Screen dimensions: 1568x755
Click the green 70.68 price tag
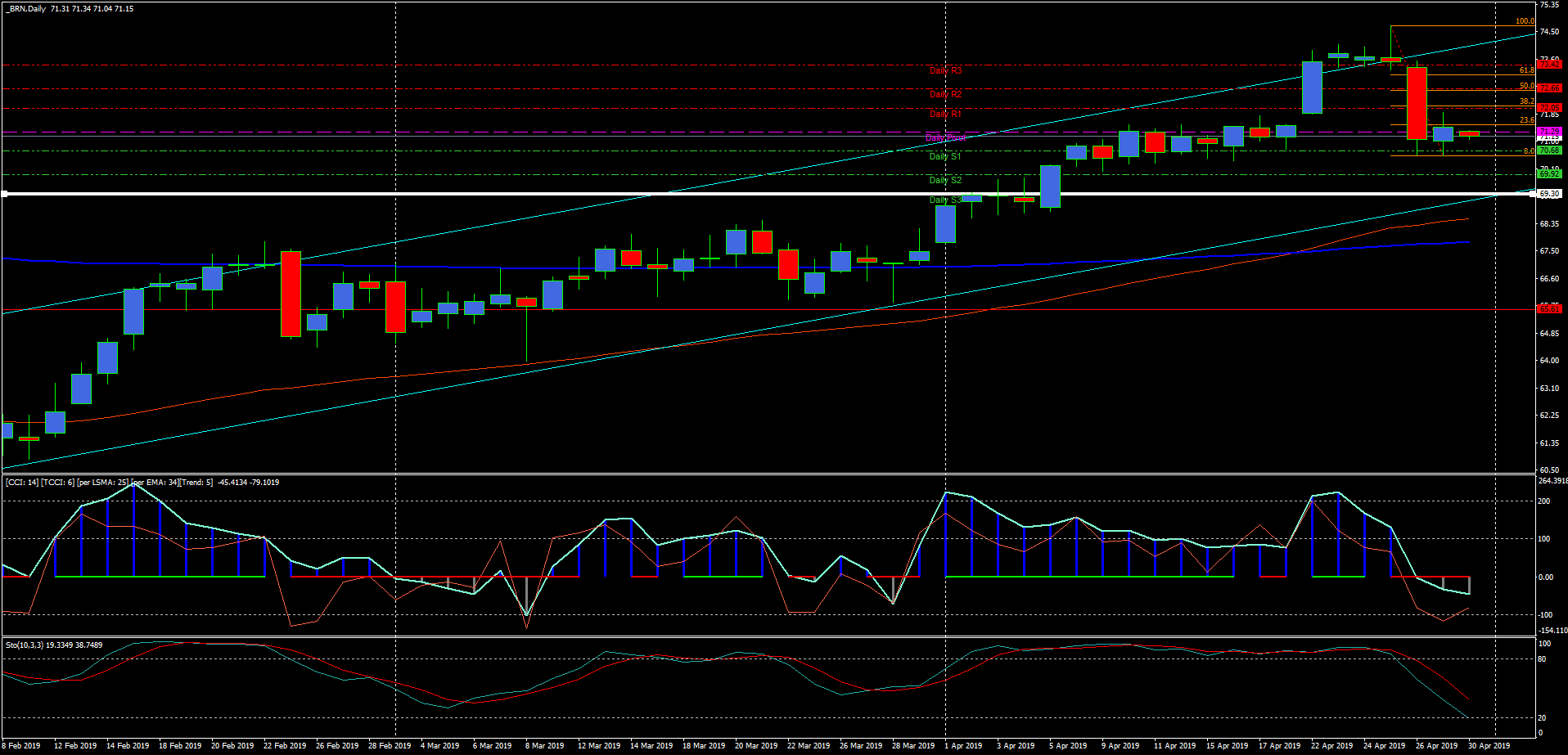[x=1549, y=151]
